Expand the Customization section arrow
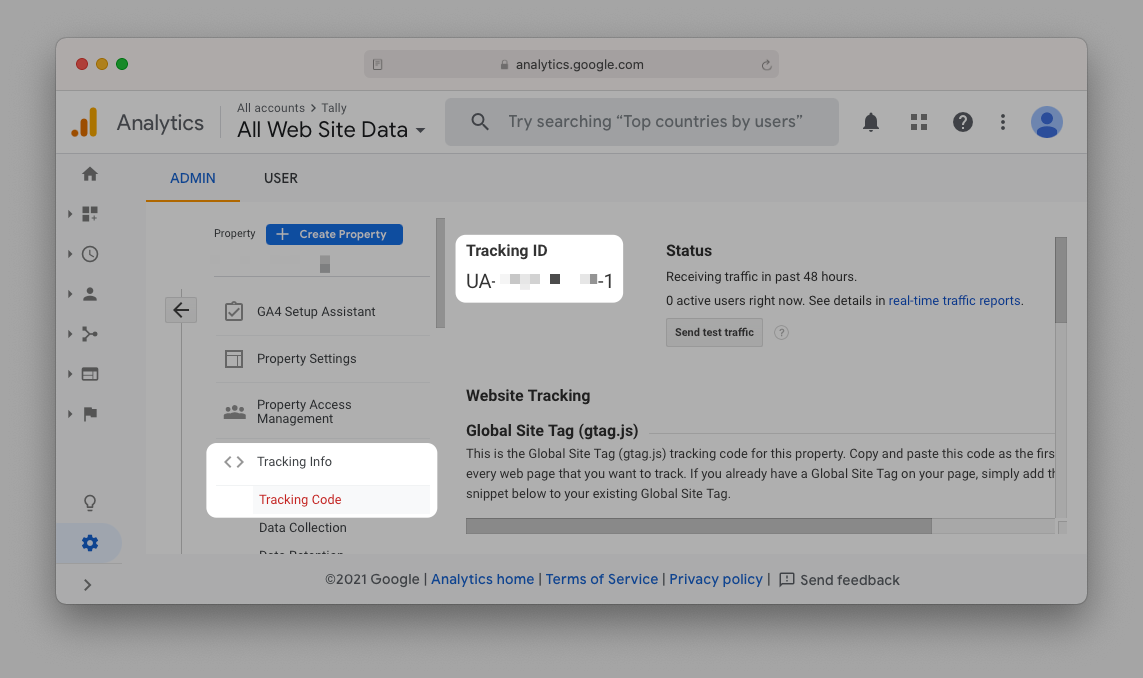This screenshot has width=1143, height=678. point(70,214)
